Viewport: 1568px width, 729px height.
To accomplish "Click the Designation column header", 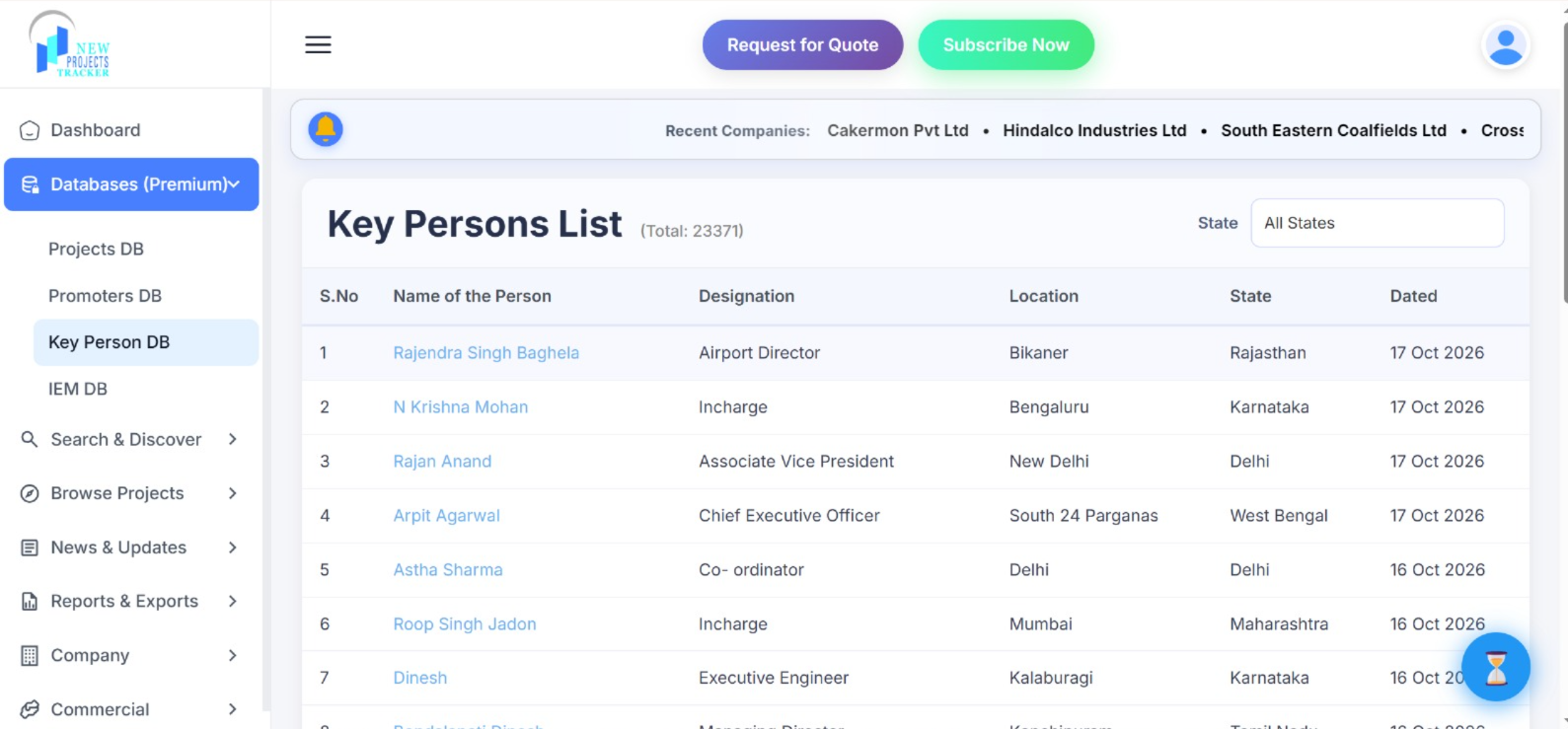I will 746,296.
